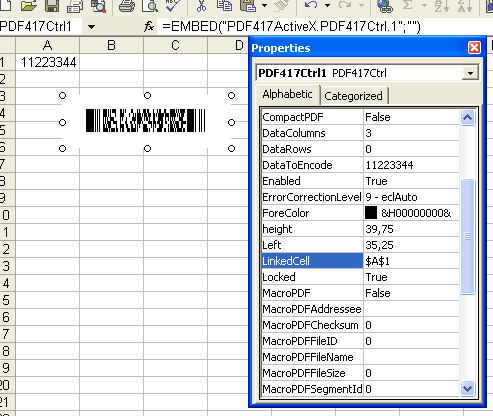Click the black ForeColor swatch
The image size is (493, 416).
pyautogui.click(x=371, y=213)
